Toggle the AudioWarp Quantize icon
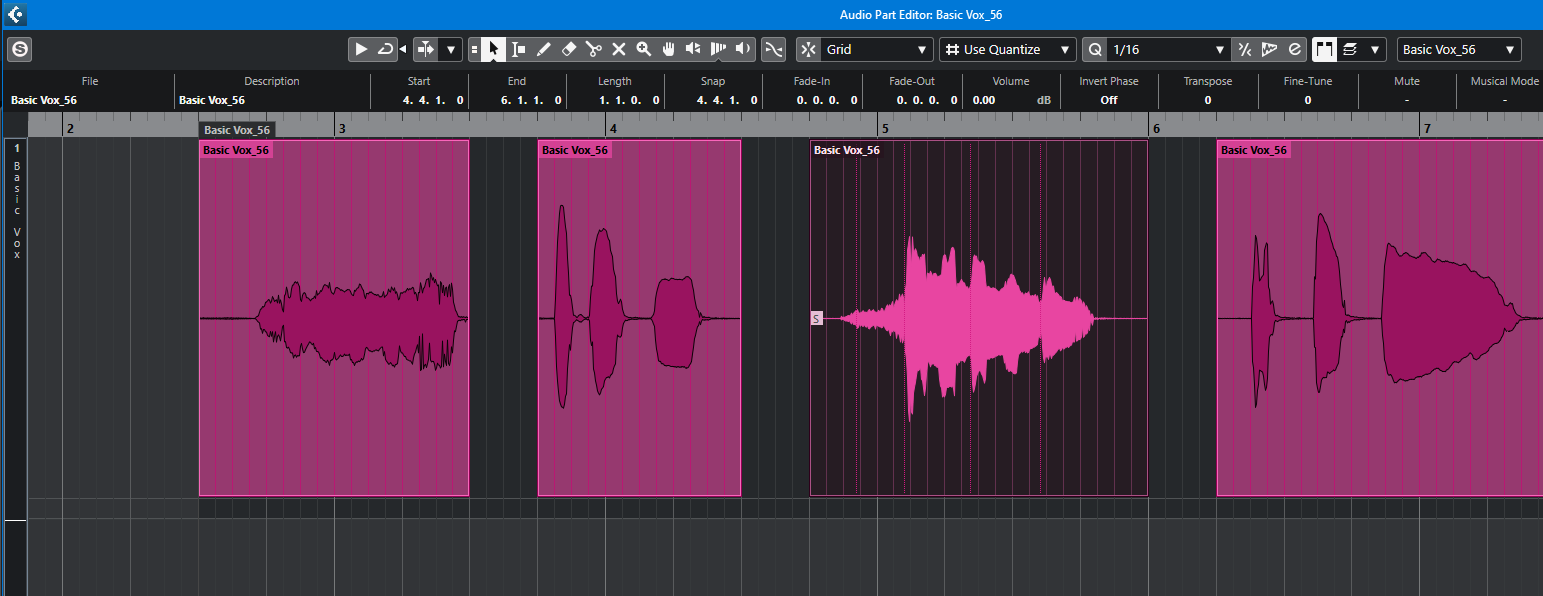The height and width of the screenshot is (596, 1543). point(1269,49)
